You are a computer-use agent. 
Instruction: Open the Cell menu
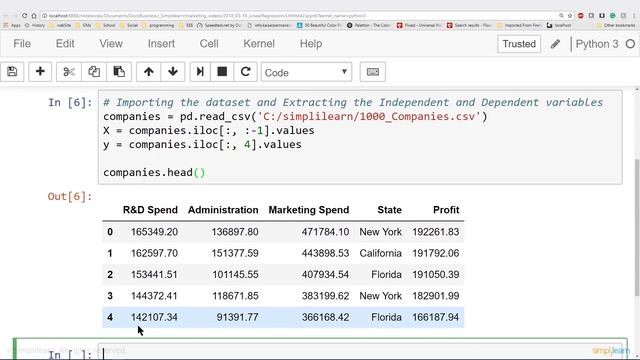tap(209, 44)
